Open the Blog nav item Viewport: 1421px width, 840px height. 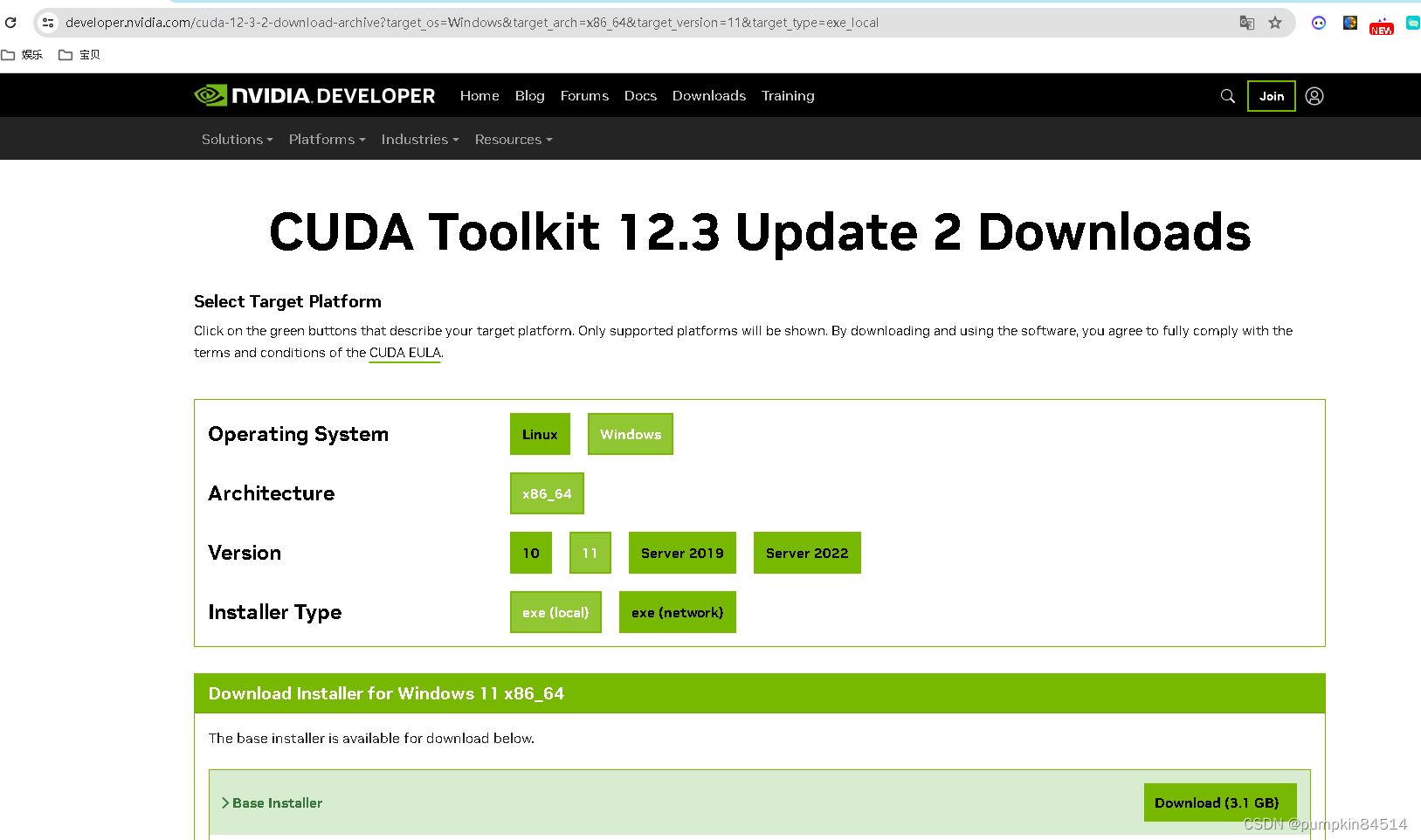530,95
